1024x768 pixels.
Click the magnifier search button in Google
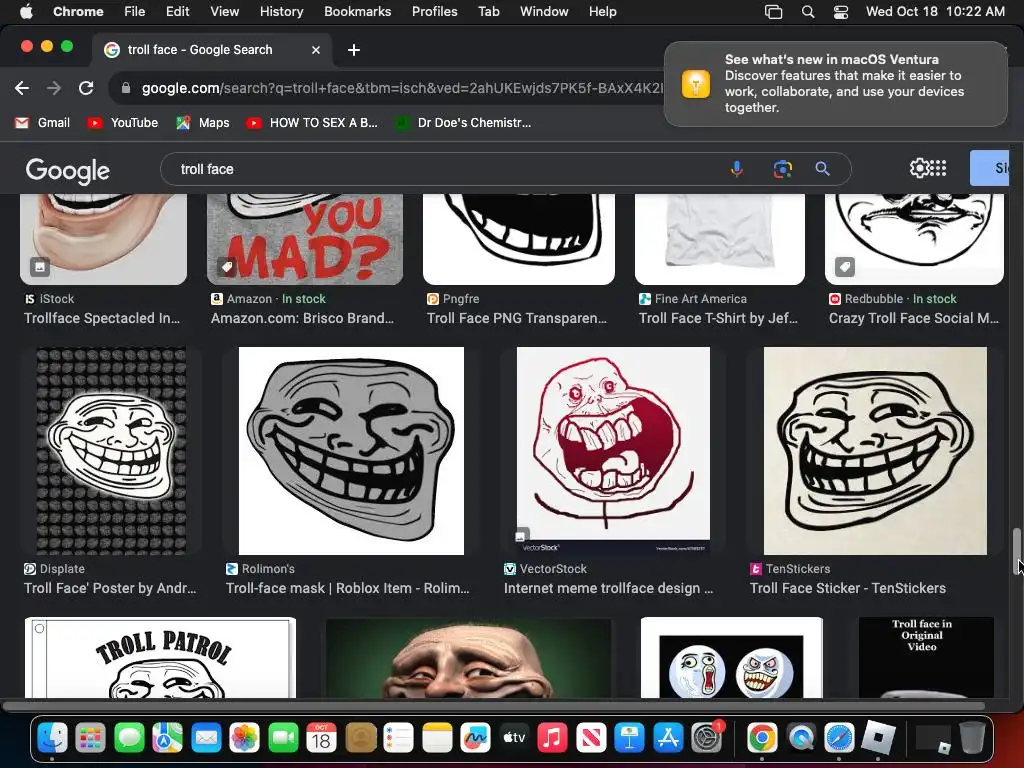822,169
